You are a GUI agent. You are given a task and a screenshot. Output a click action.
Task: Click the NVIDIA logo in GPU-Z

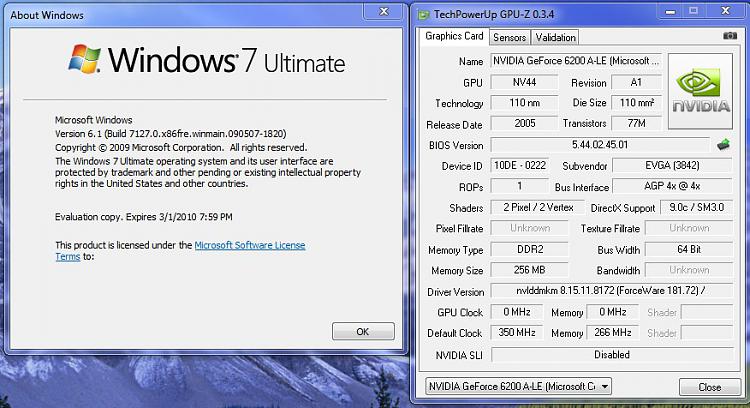tap(700, 91)
